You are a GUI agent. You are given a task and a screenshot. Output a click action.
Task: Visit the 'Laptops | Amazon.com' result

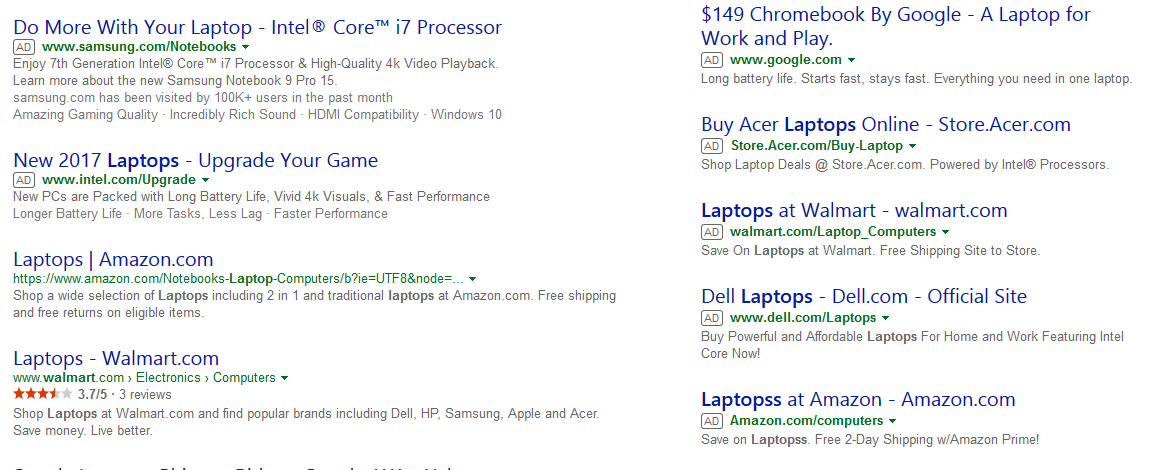(x=113, y=260)
